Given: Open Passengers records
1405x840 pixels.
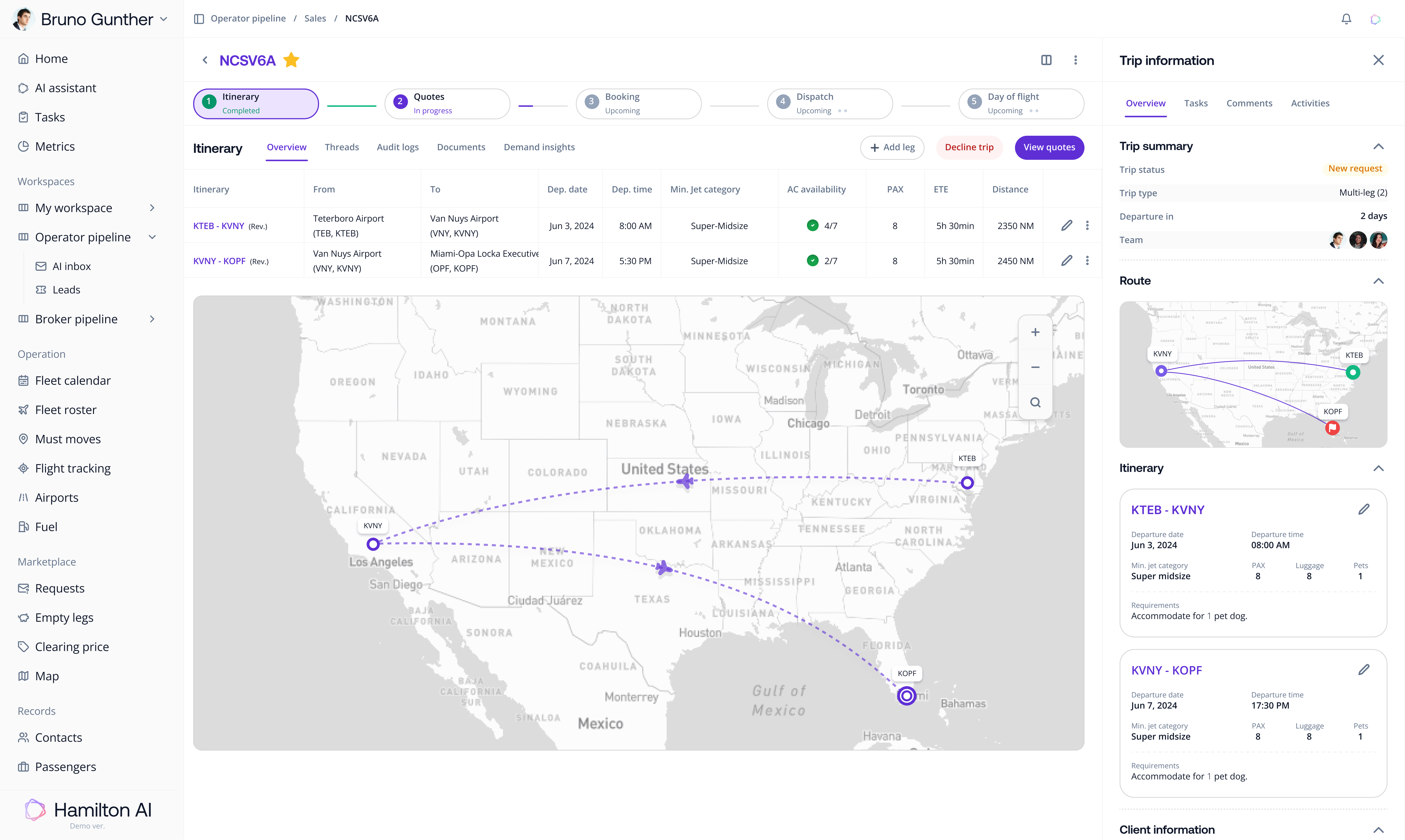Looking at the screenshot, I should 57,767.
